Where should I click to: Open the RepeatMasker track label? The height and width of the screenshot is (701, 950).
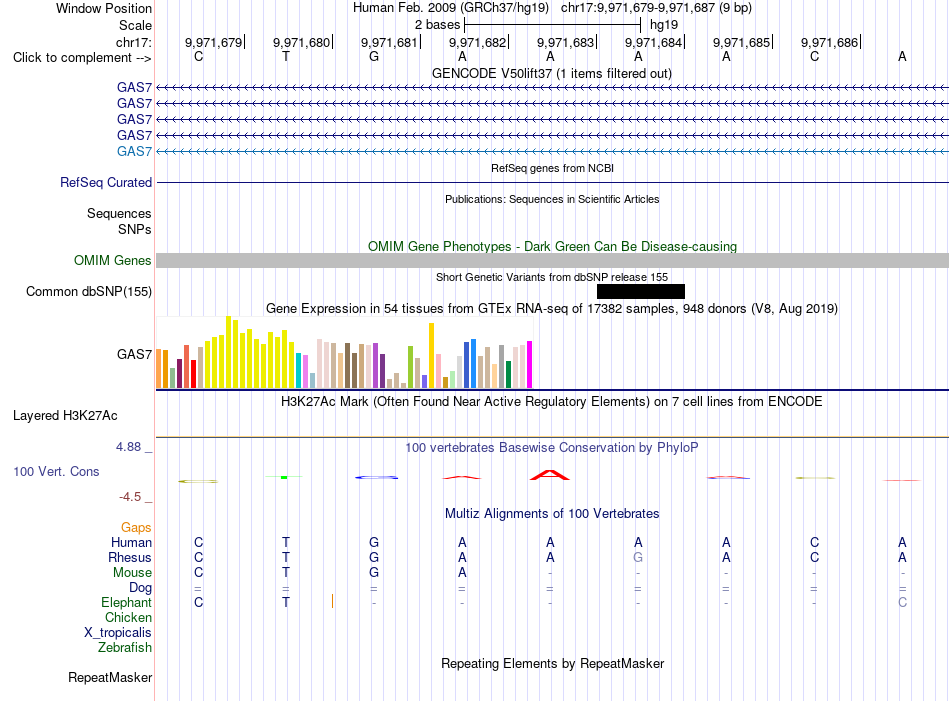pyautogui.click(x=110, y=677)
